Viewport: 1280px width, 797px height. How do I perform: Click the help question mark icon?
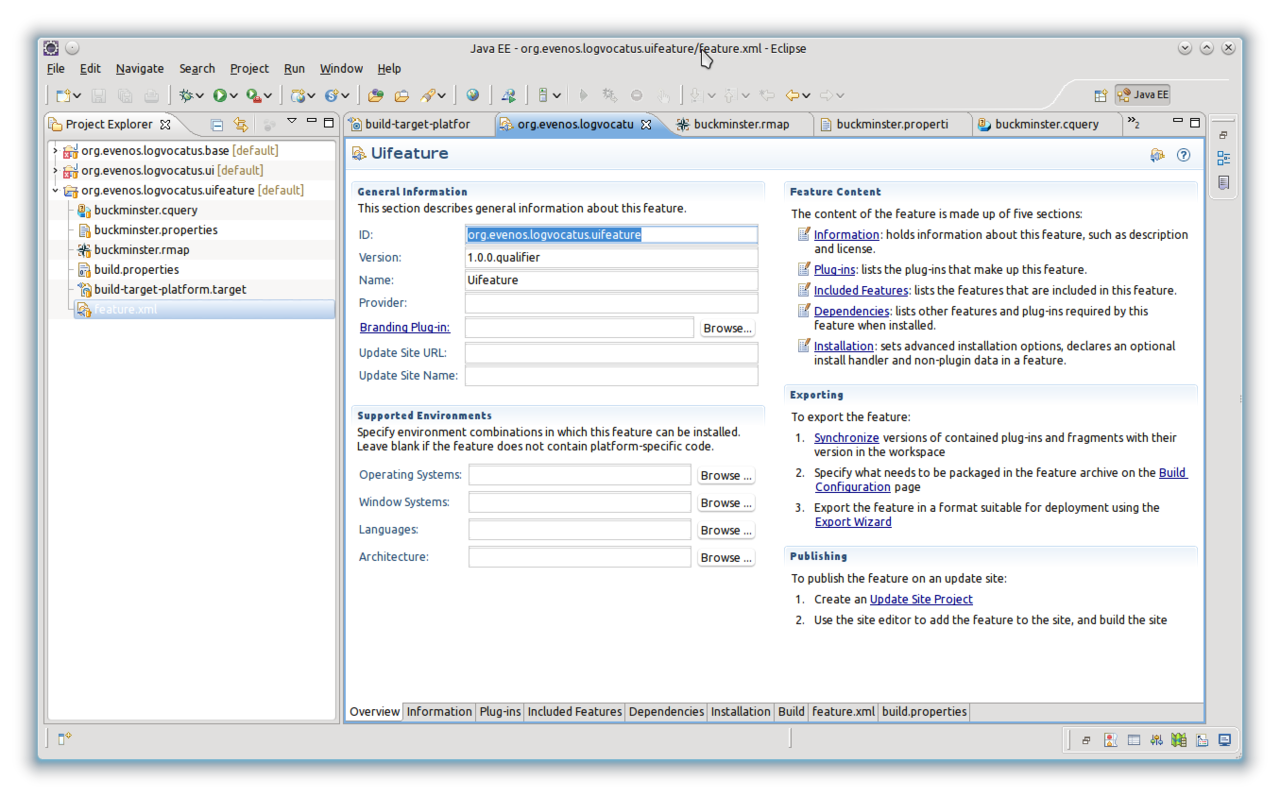tap(1183, 155)
